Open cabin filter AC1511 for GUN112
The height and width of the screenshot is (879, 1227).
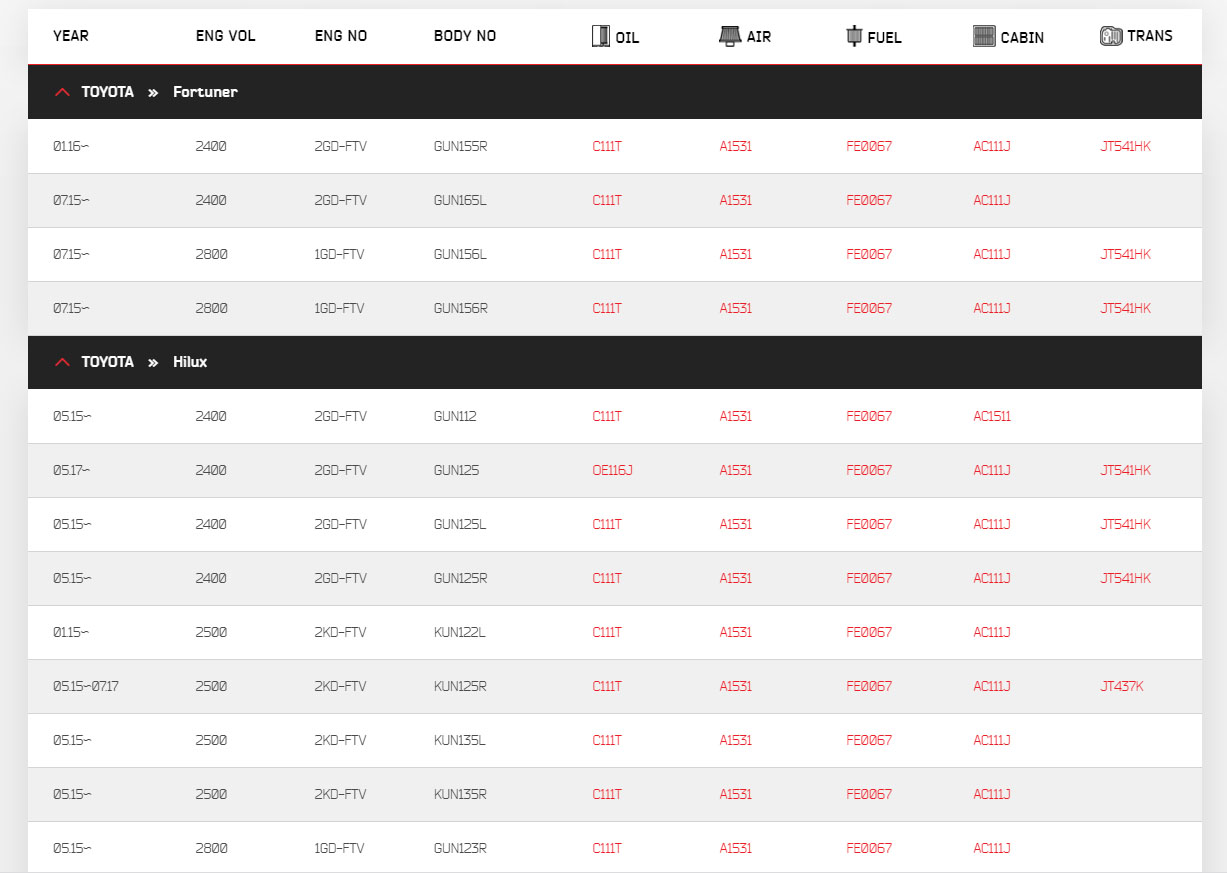(x=992, y=416)
